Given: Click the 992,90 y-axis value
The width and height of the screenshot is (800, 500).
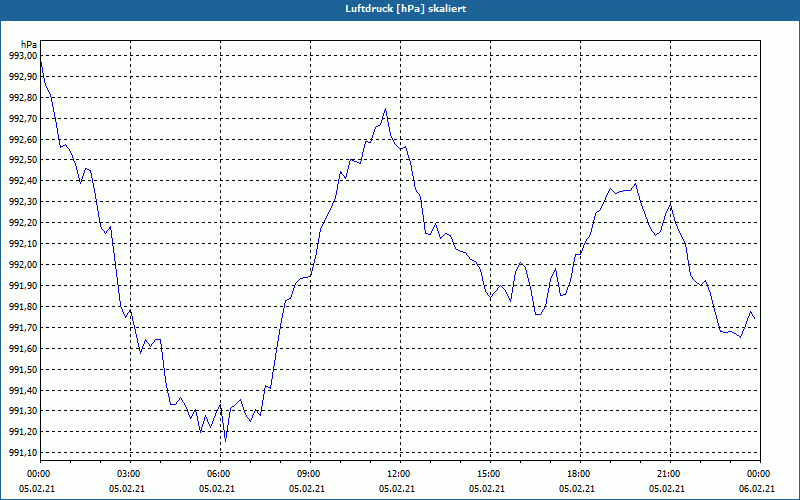Looking at the screenshot, I should [x=23, y=77].
